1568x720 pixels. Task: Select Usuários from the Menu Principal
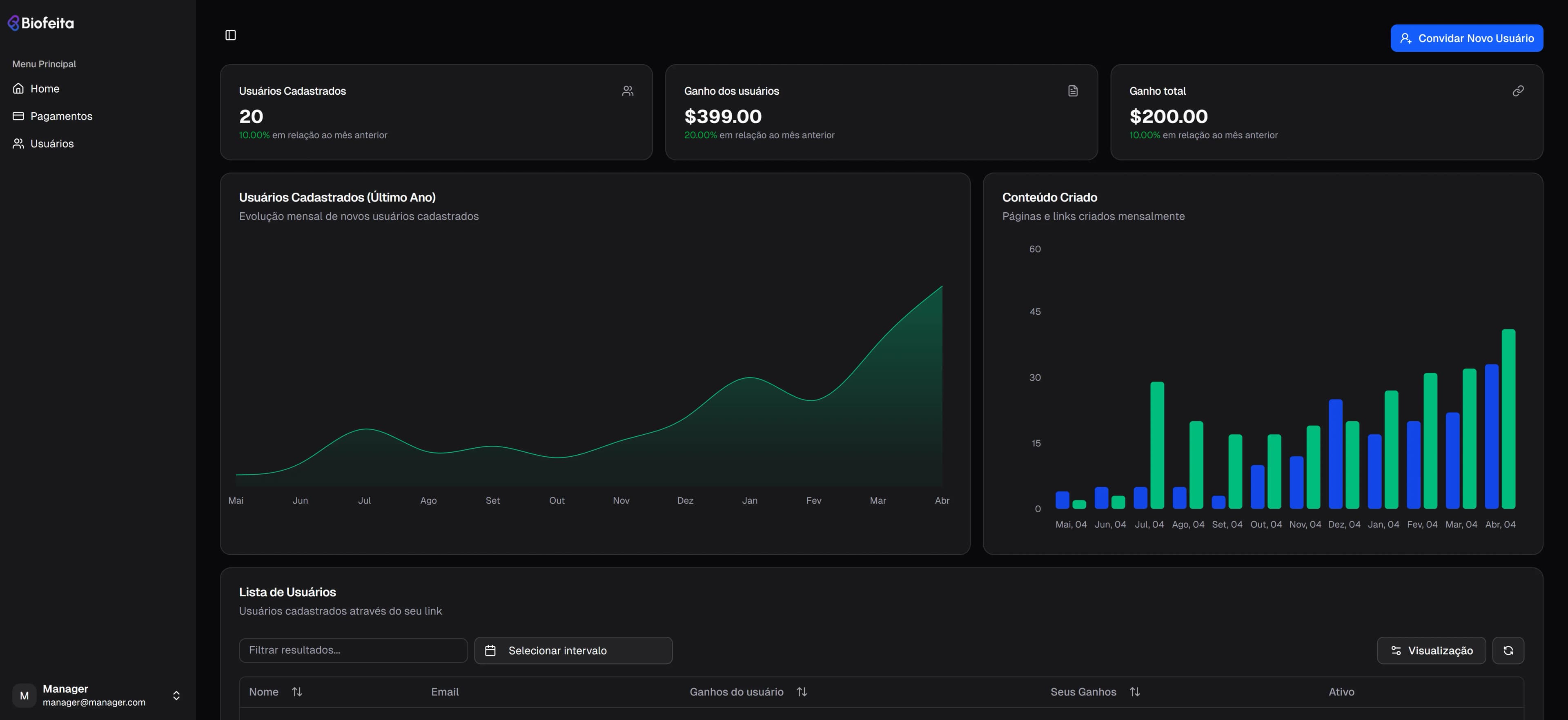(x=51, y=143)
